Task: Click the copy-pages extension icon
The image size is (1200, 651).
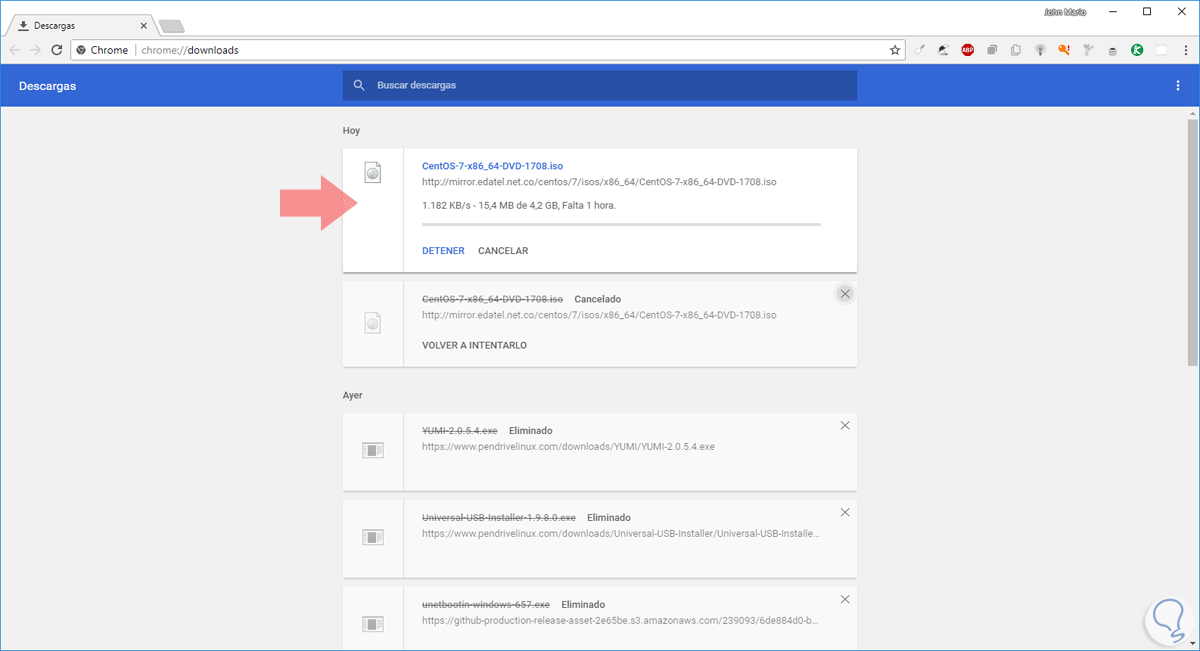Action: tap(1016, 49)
